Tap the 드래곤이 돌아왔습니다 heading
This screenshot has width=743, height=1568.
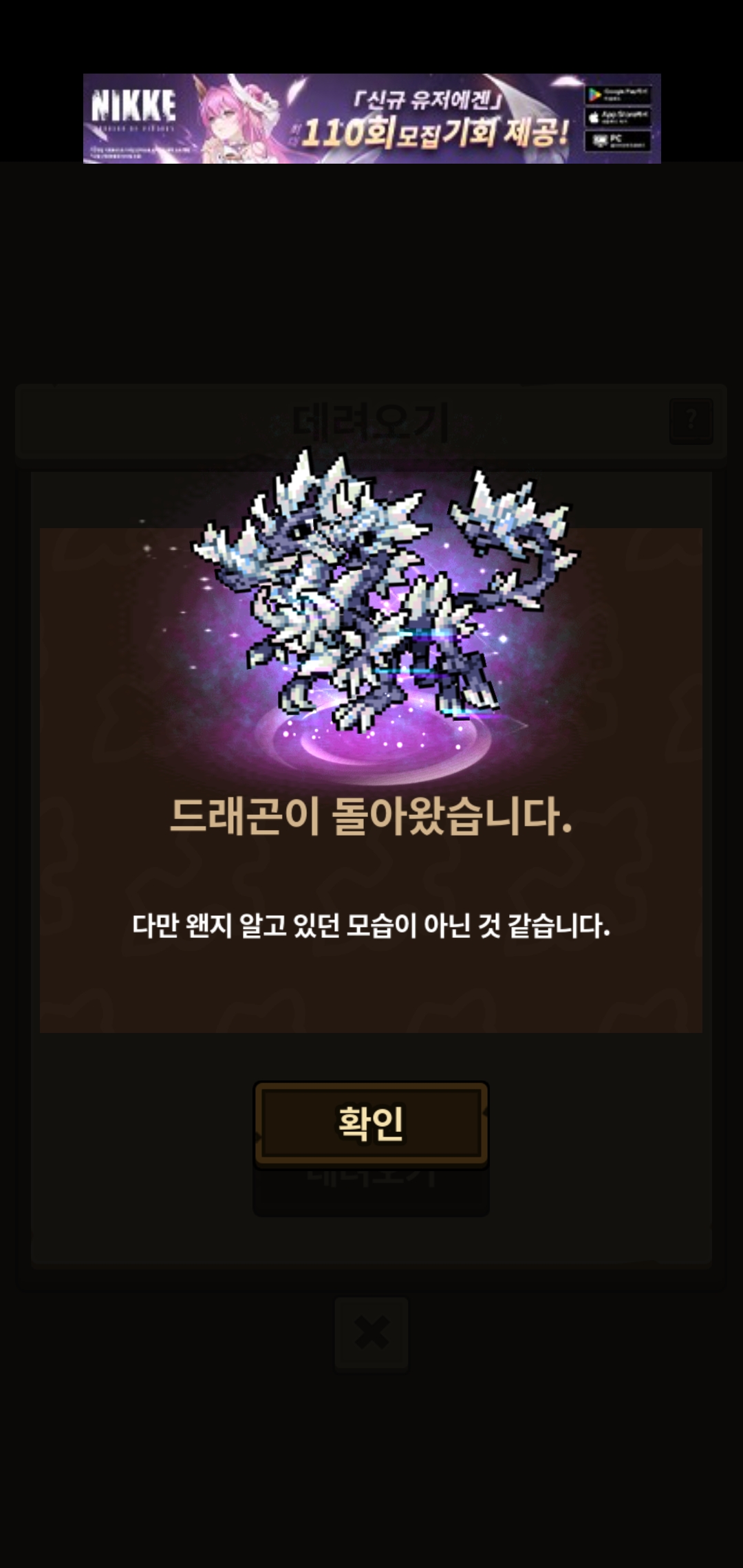pos(371,816)
